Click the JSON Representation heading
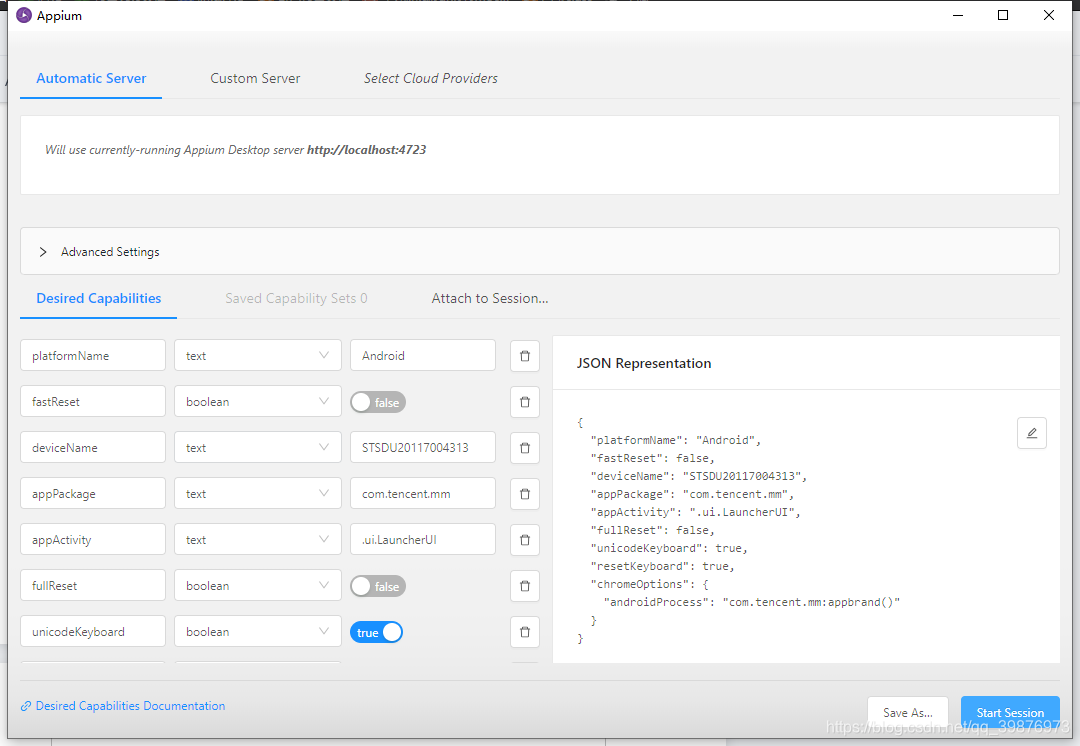 pos(643,363)
